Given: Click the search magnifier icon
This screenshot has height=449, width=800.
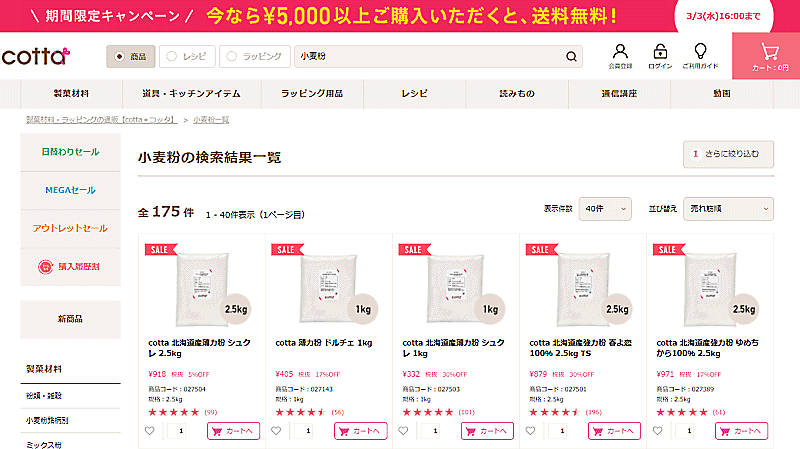Looking at the screenshot, I should [572, 56].
